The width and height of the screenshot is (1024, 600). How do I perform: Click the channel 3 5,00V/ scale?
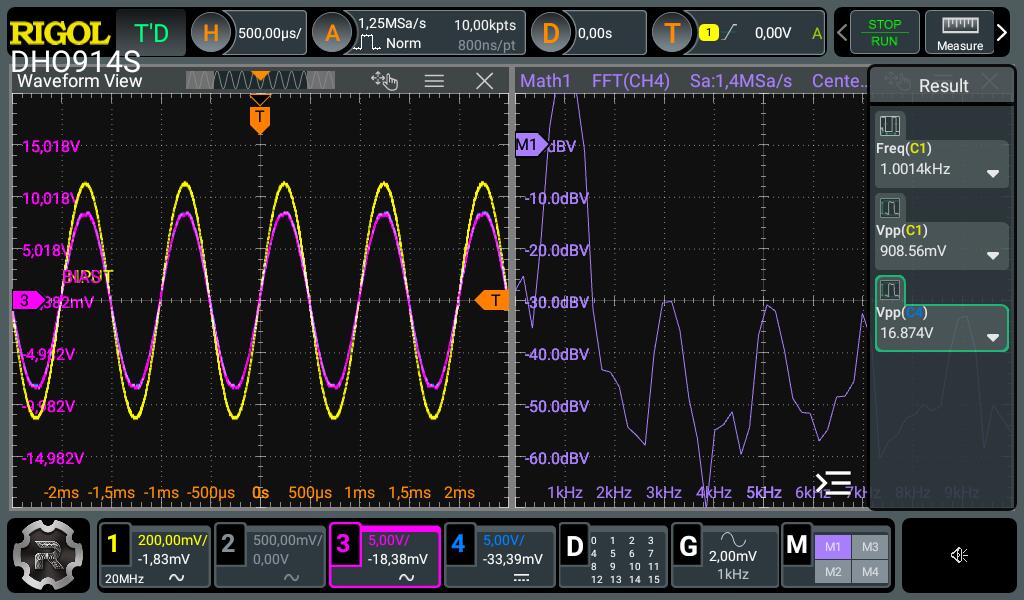pos(389,541)
